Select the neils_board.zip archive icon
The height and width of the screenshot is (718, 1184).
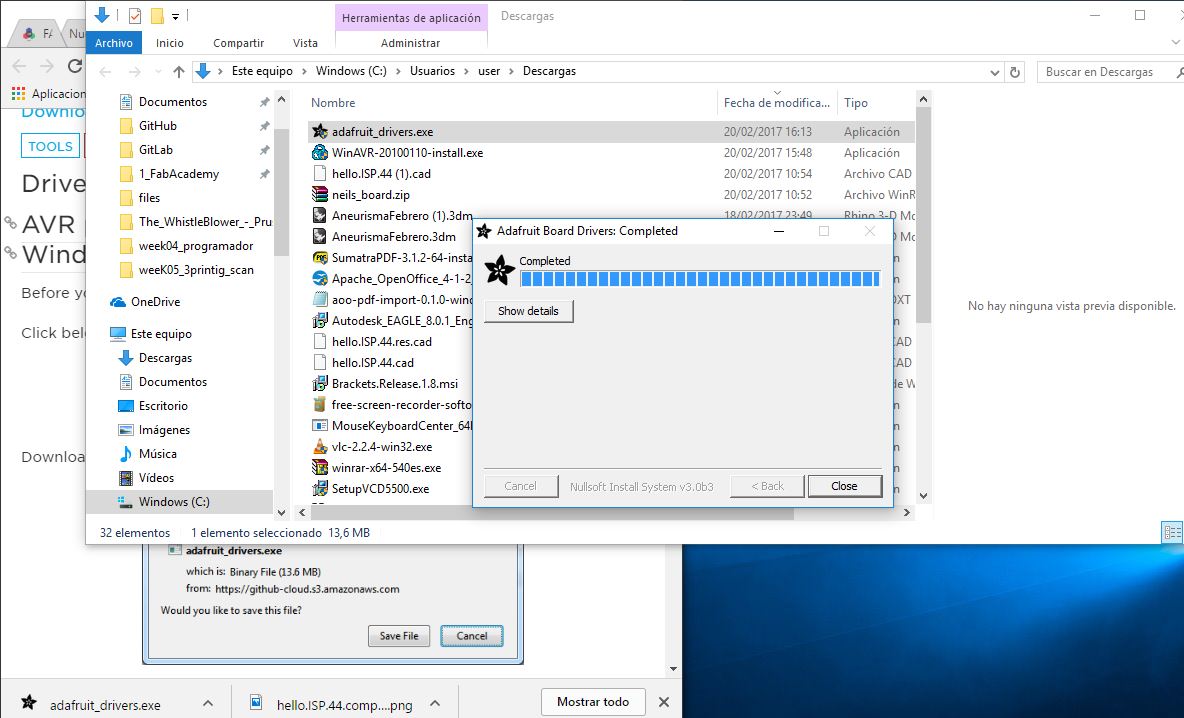click(x=320, y=195)
